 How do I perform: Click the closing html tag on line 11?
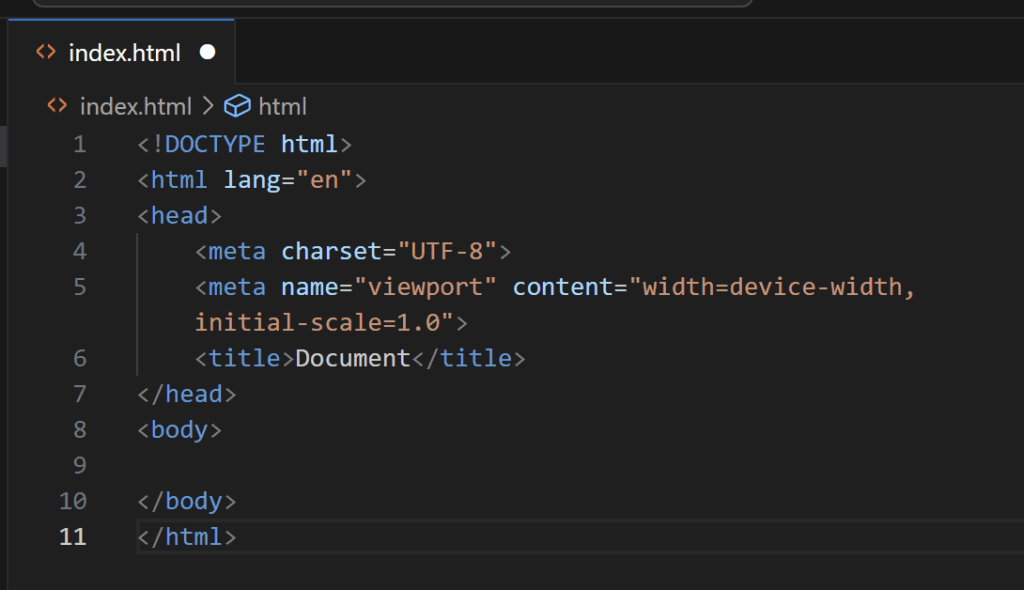point(187,536)
